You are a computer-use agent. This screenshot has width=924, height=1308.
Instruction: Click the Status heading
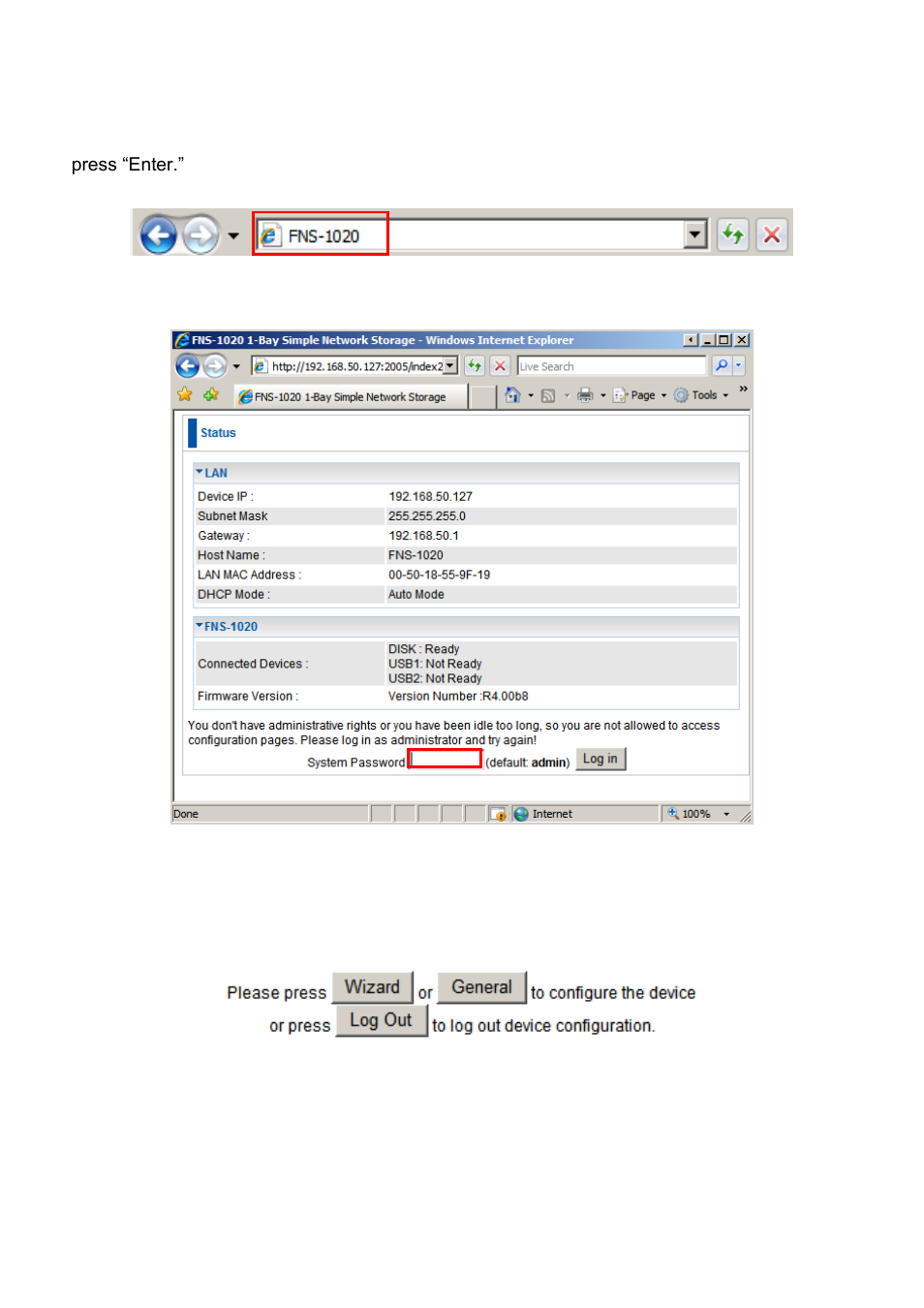[218, 433]
